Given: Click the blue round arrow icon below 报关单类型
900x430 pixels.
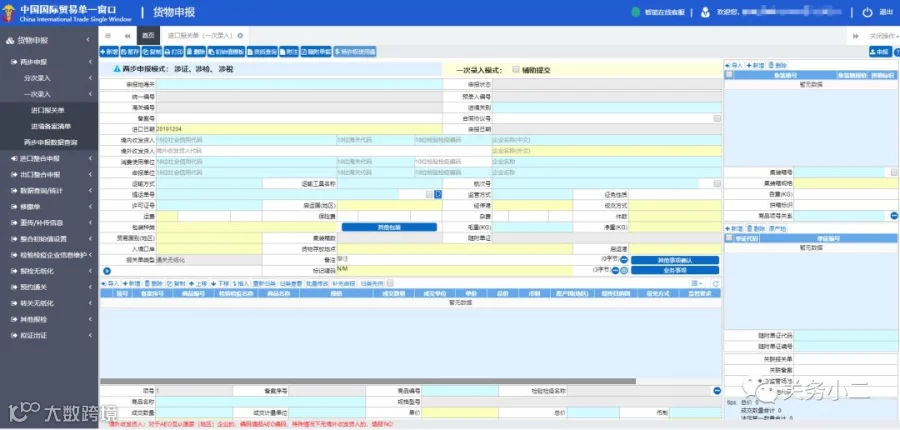Looking at the screenshot, I should (x=107, y=270).
